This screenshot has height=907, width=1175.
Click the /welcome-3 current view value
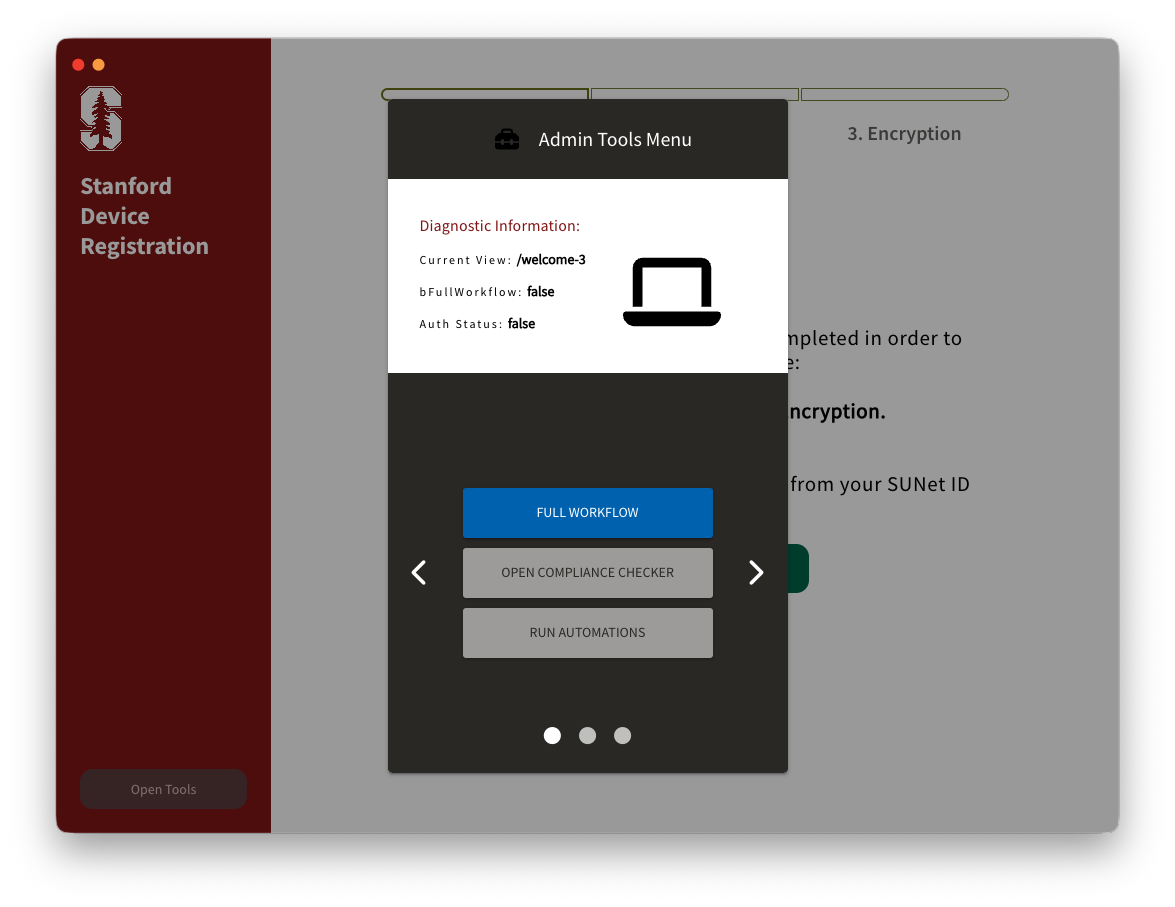click(x=551, y=260)
